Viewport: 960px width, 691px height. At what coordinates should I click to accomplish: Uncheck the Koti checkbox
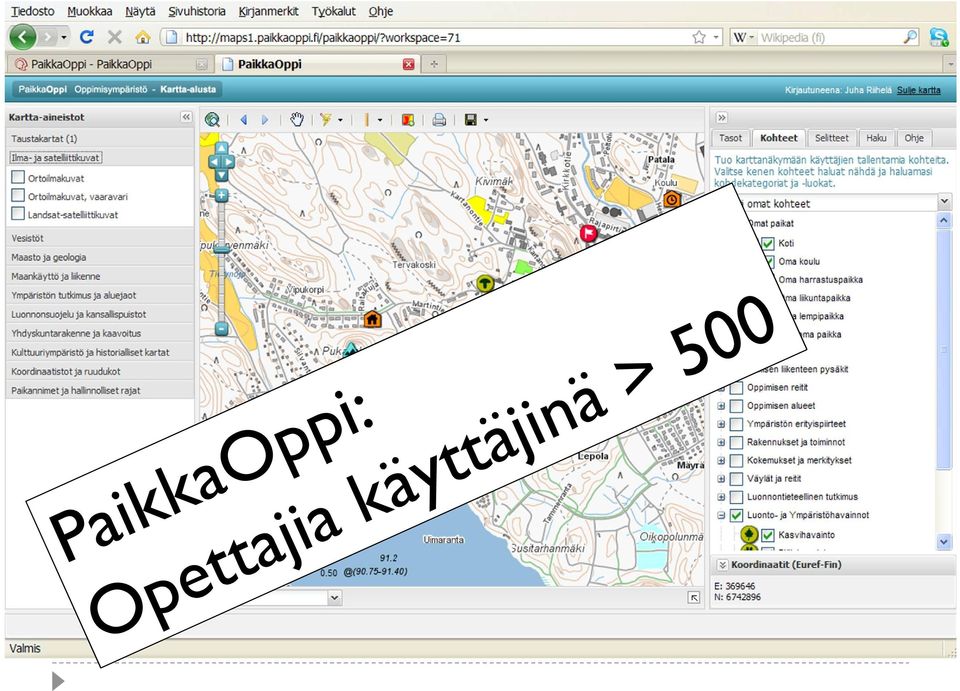[x=768, y=243]
